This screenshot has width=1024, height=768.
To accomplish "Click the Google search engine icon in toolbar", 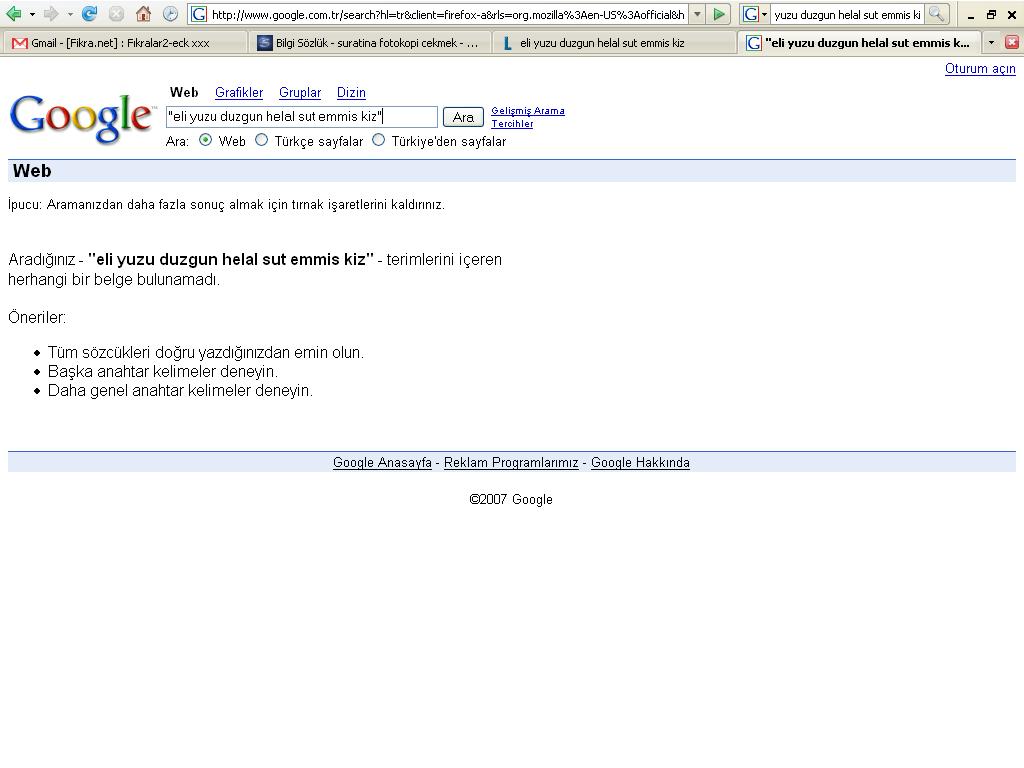I will point(751,14).
